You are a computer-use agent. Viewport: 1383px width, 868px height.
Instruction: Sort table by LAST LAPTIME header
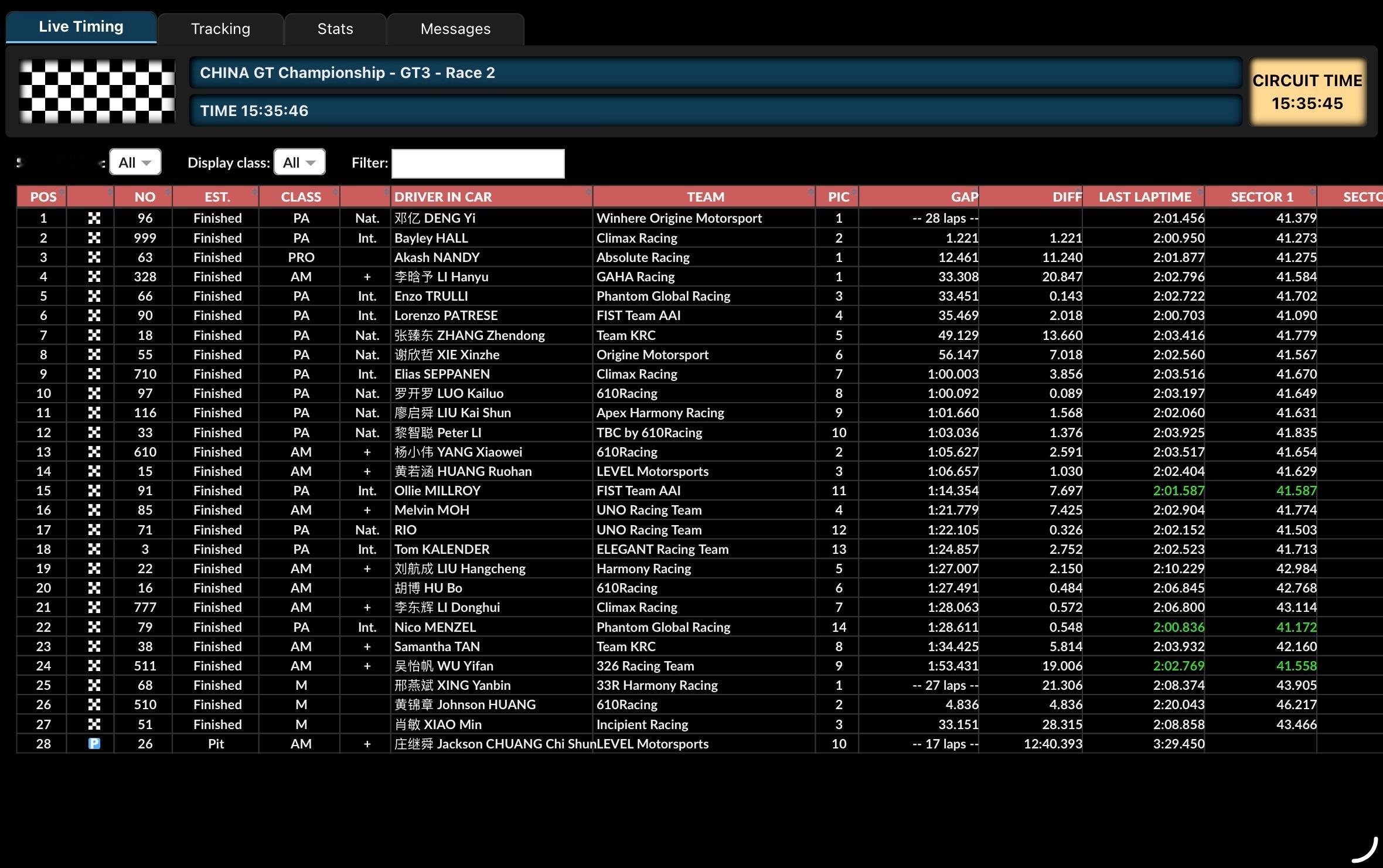[x=1144, y=197]
